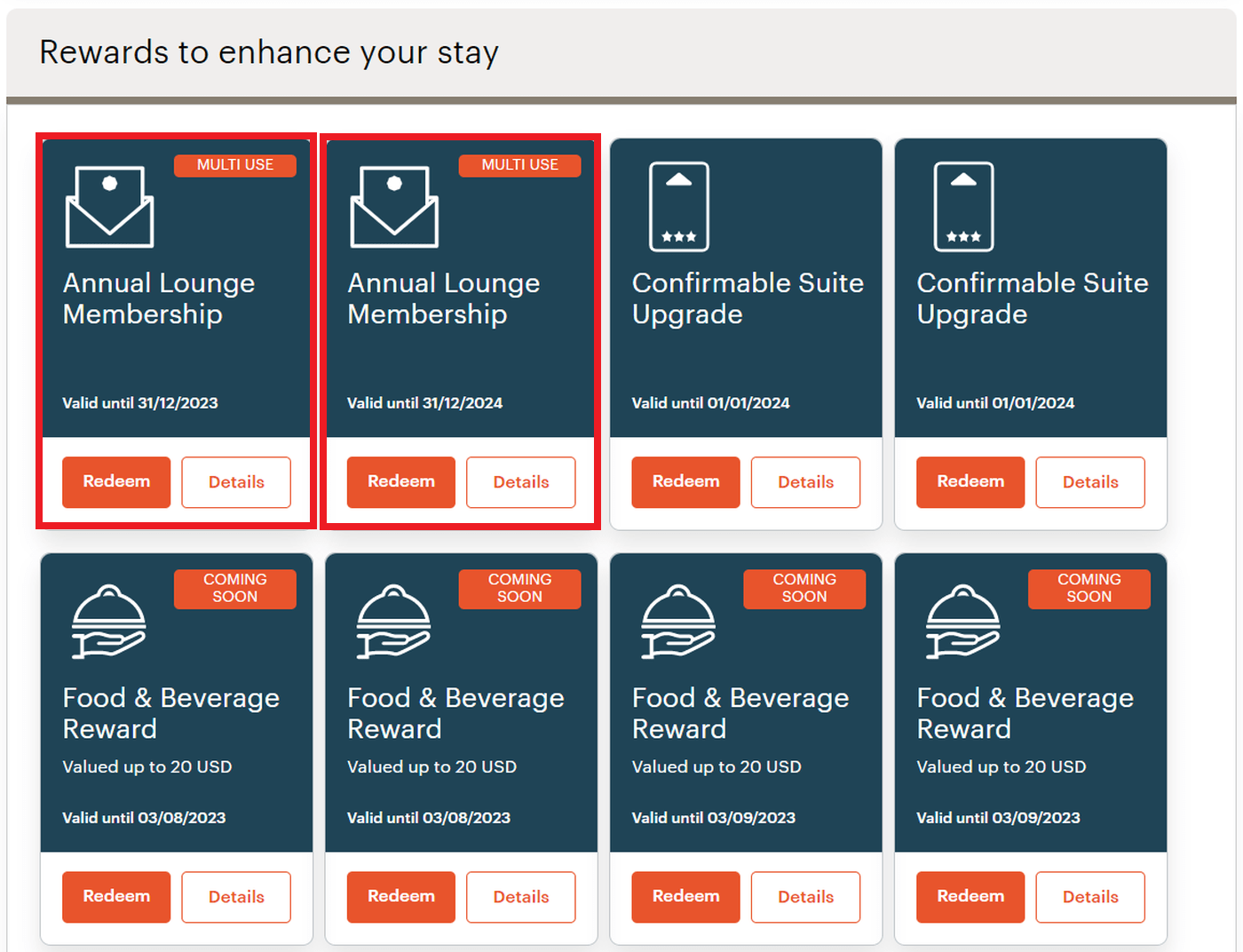Redeem the Food & Beverage Reward valid until 03/08/2023
The image size is (1243, 952).
[x=115, y=897]
